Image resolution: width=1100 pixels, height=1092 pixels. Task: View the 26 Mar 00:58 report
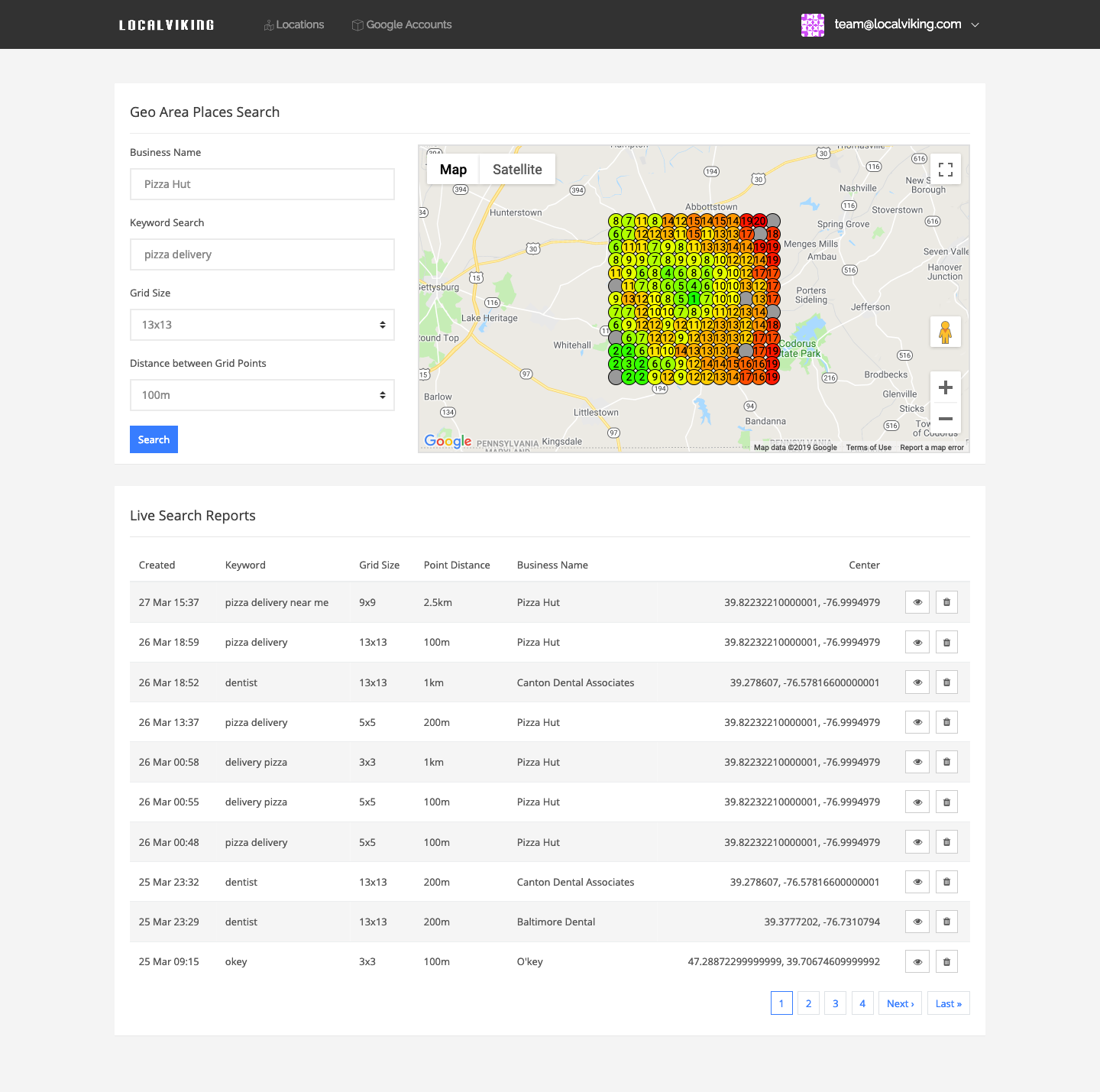tap(917, 762)
